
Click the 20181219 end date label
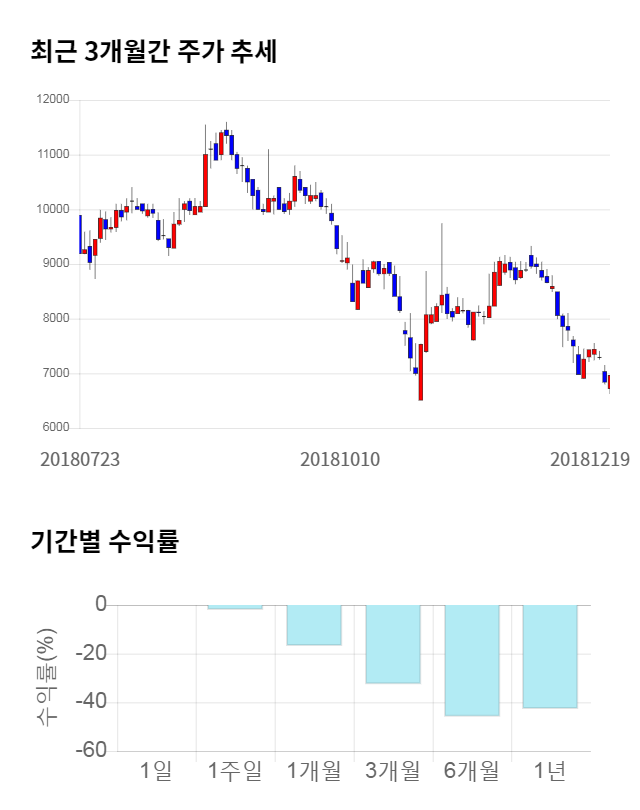[x=590, y=460]
